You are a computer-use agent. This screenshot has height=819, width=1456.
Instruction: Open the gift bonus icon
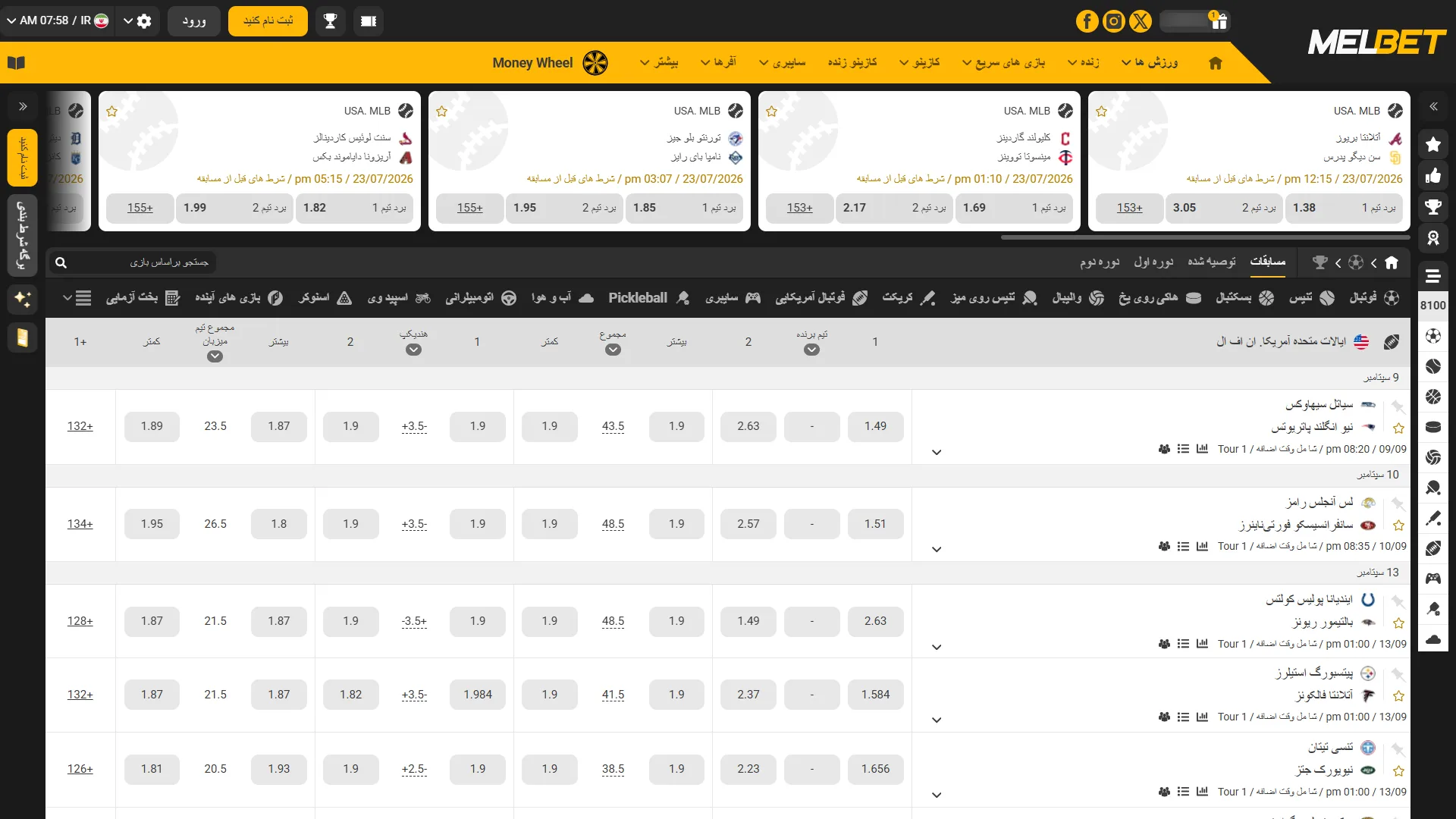pyautogui.click(x=1219, y=20)
